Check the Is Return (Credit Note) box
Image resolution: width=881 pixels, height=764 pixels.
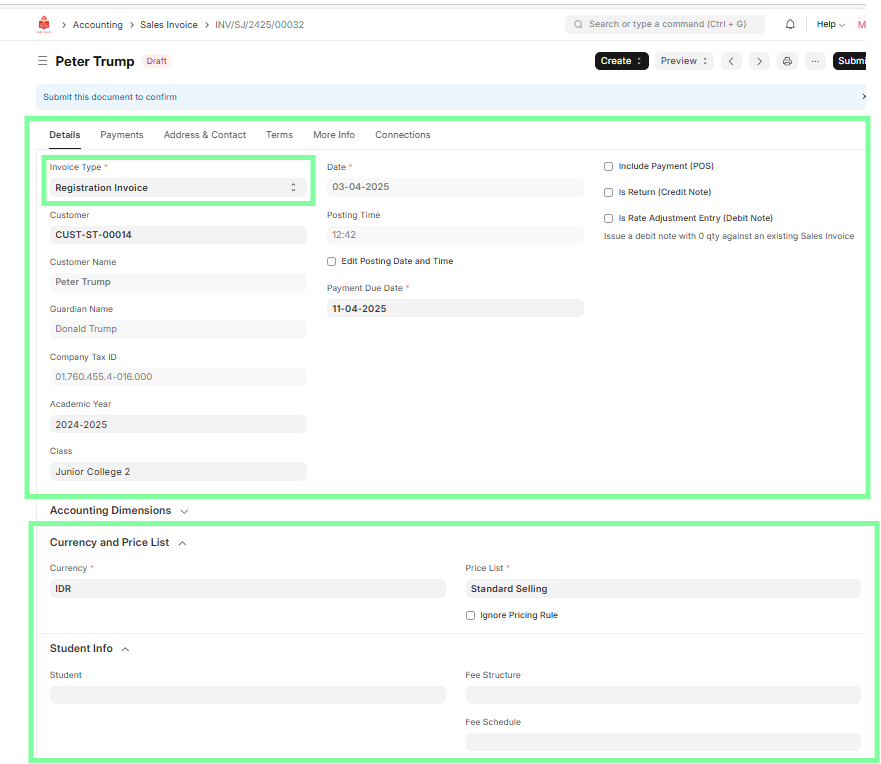(x=608, y=192)
